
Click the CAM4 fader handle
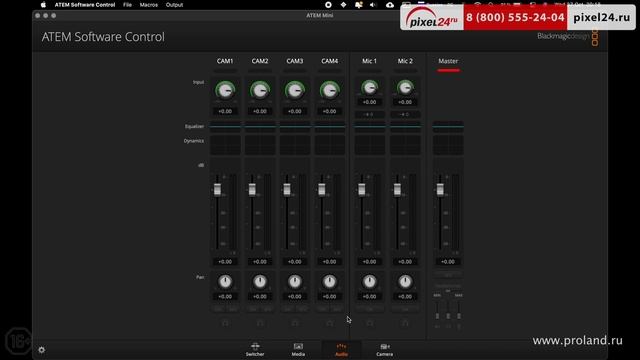pyautogui.click(x=322, y=189)
